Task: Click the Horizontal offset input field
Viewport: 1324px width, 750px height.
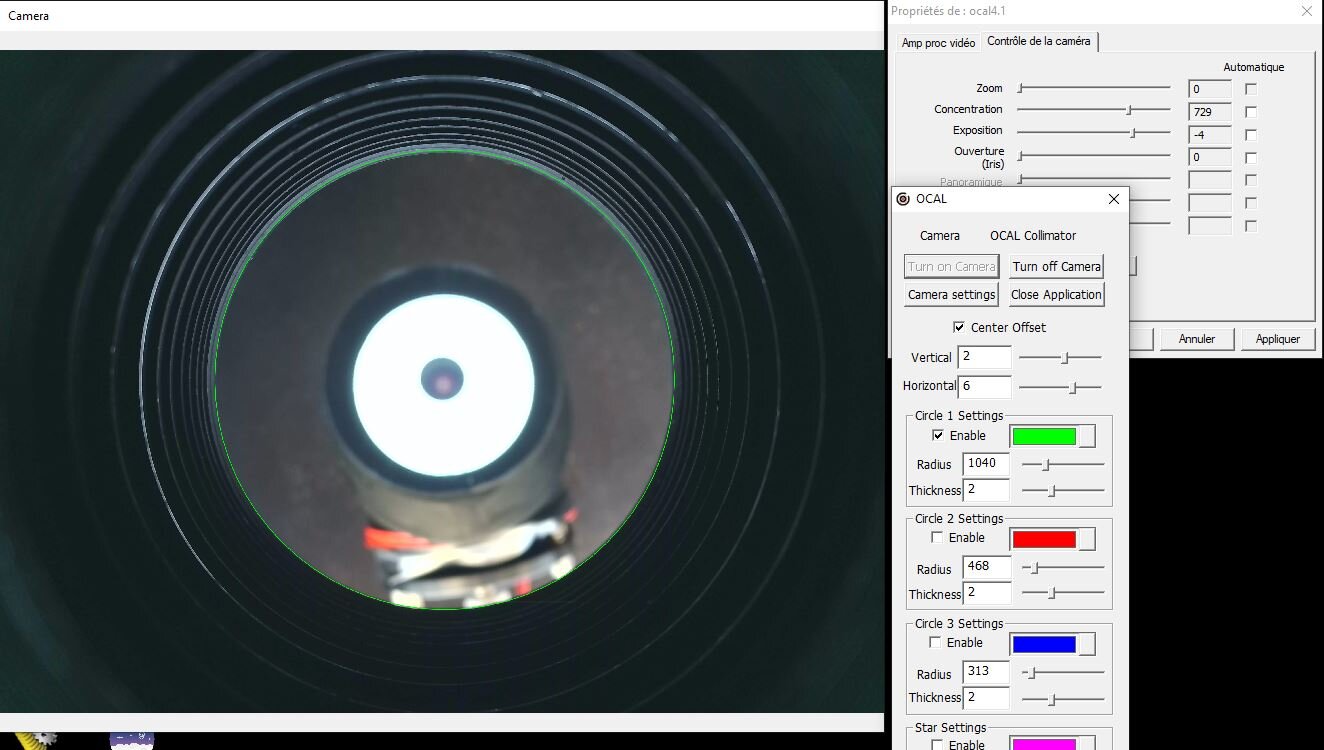Action: (984, 386)
